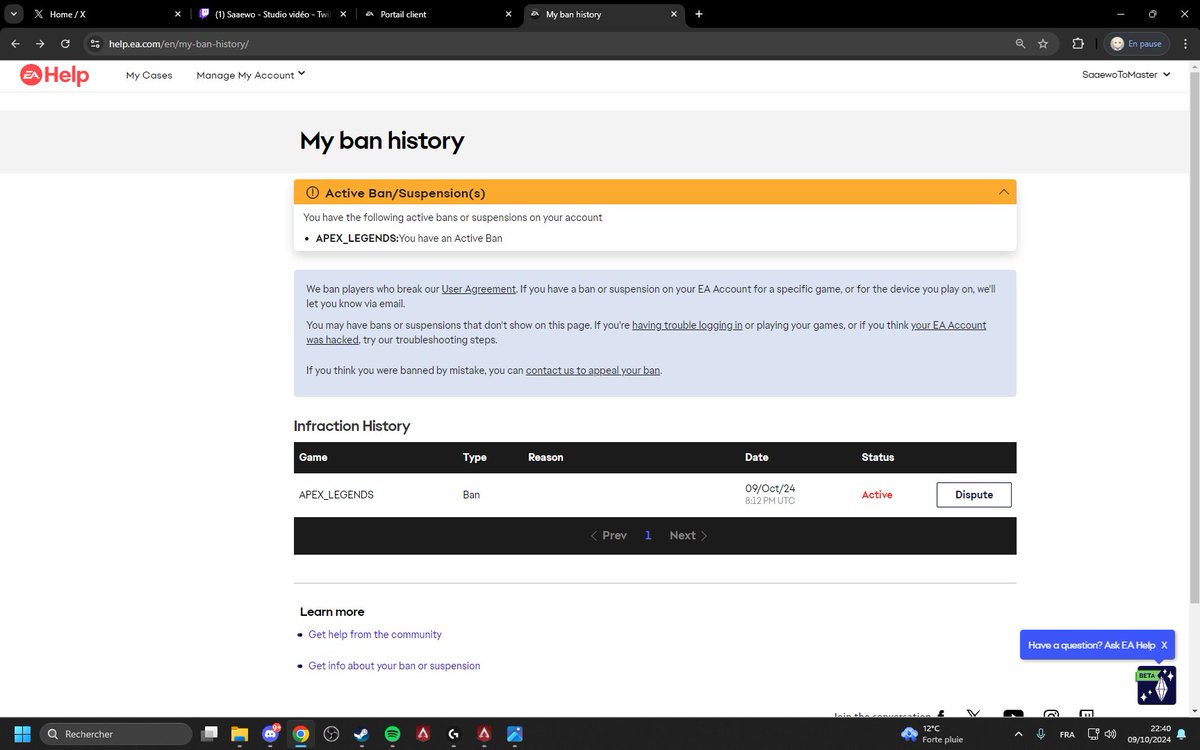
Task: Switch to the 'Portail client' tab
Action: [x=438, y=15]
